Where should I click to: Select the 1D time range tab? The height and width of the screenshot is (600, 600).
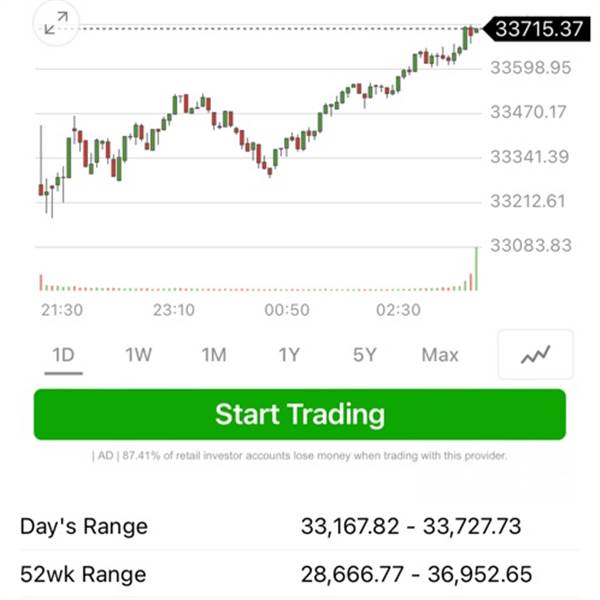click(x=64, y=355)
